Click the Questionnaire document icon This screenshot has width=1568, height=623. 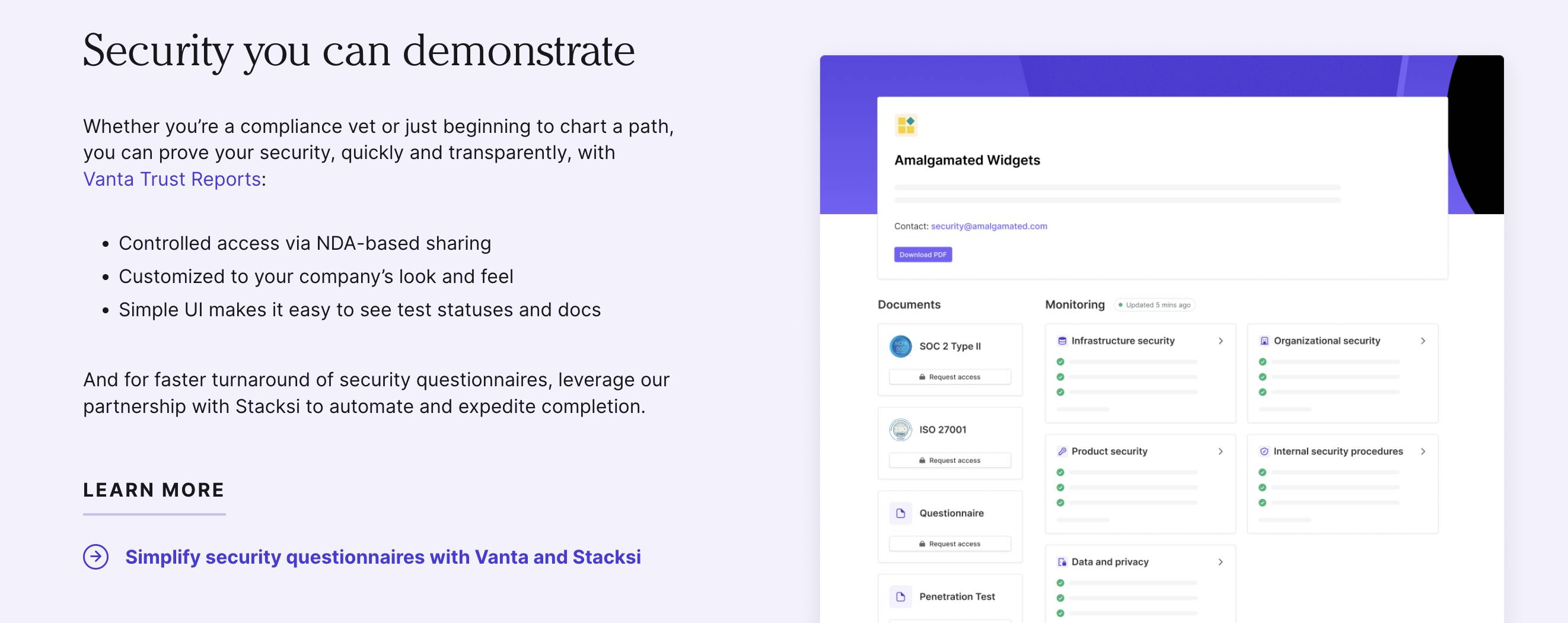(900, 513)
